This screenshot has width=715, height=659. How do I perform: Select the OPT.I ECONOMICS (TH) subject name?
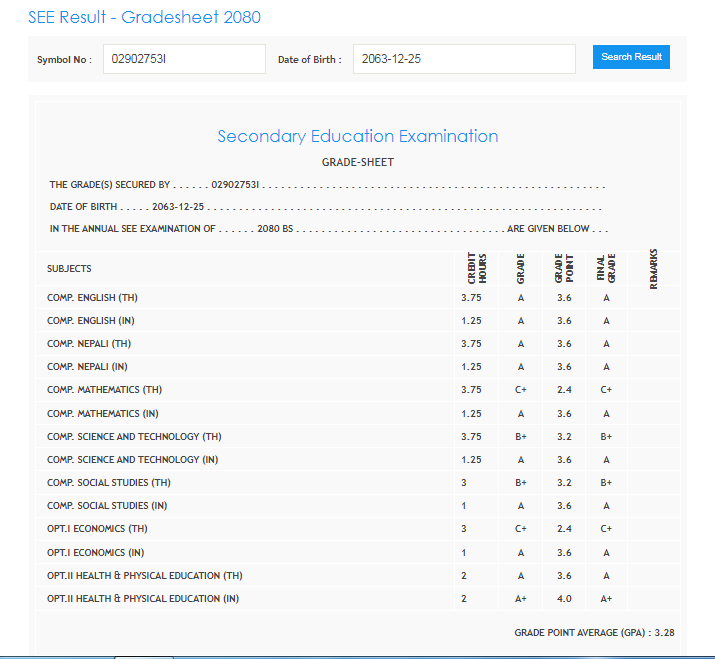point(97,529)
